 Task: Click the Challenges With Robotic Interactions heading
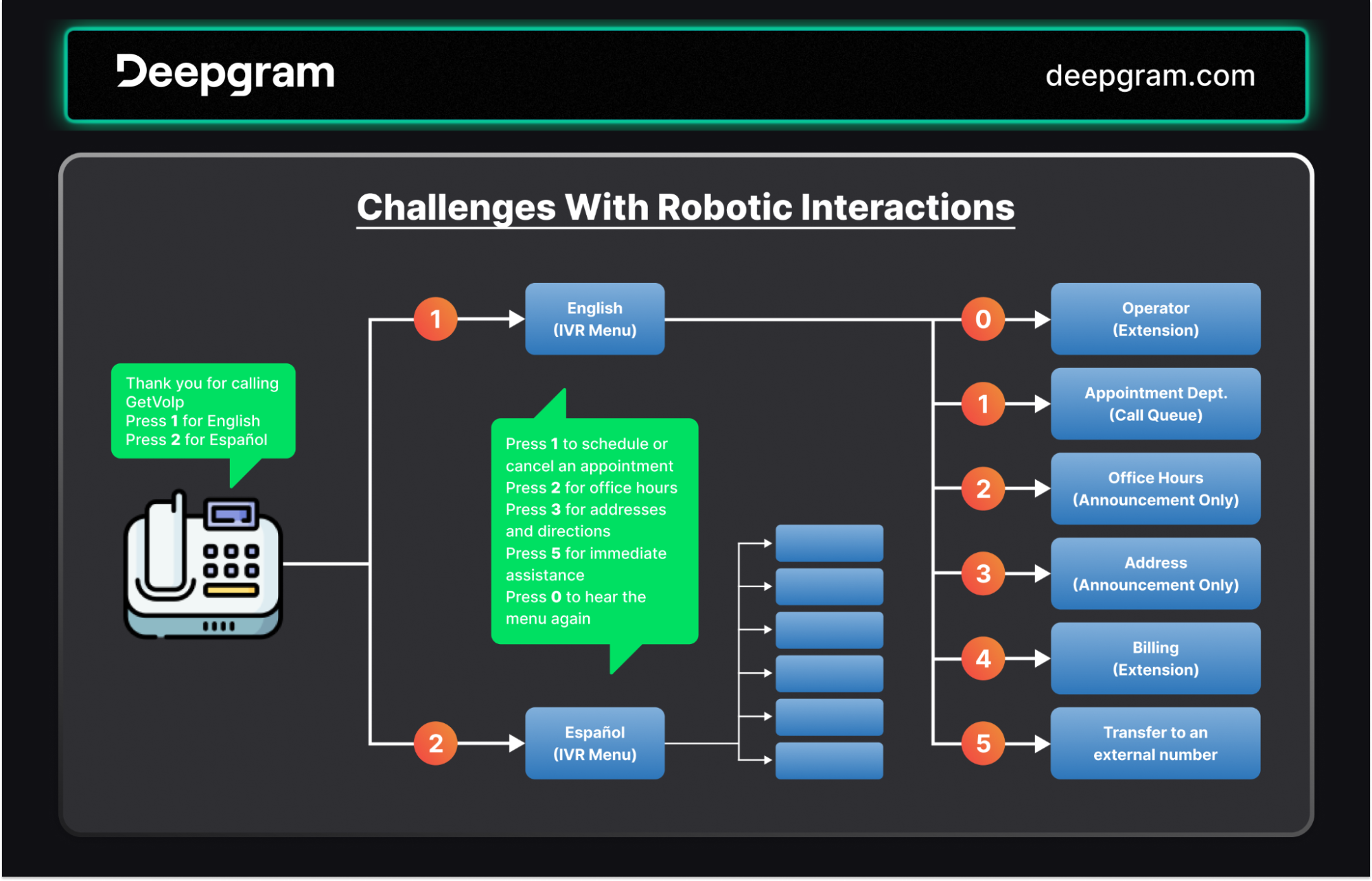point(685,207)
